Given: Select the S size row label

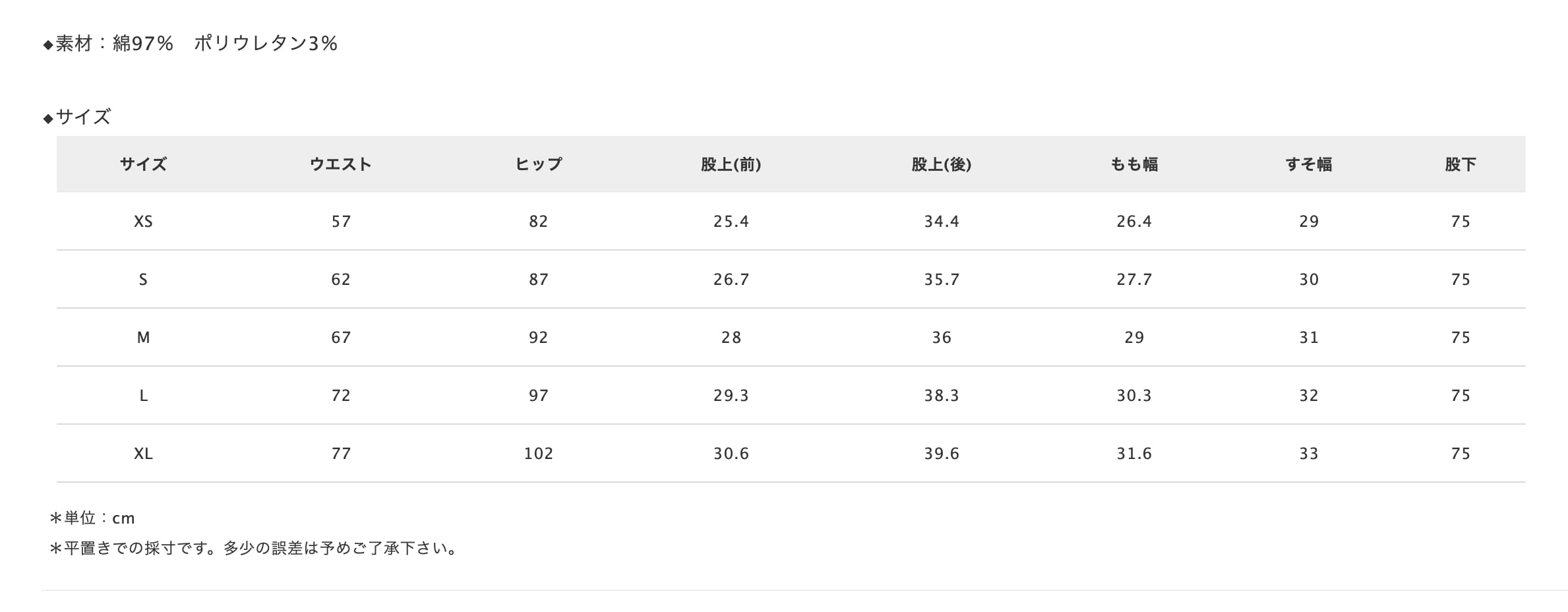Looking at the screenshot, I should [143, 280].
